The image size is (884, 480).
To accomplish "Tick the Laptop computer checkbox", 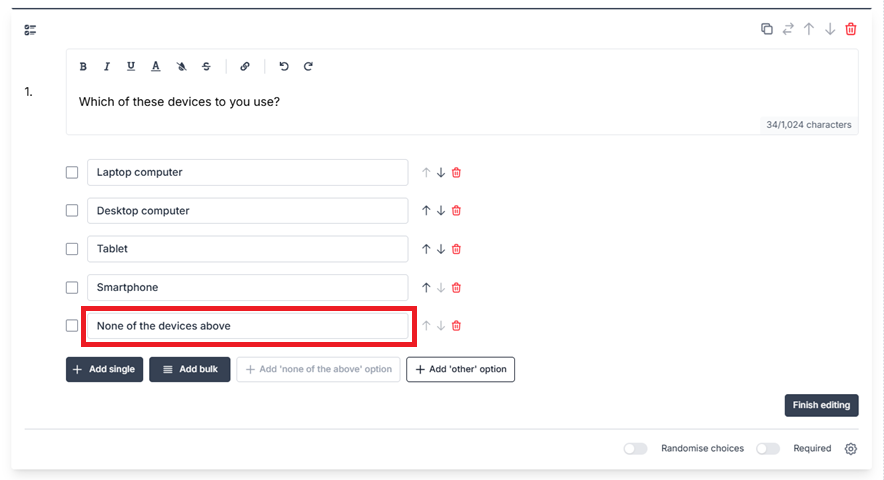I will point(72,173).
